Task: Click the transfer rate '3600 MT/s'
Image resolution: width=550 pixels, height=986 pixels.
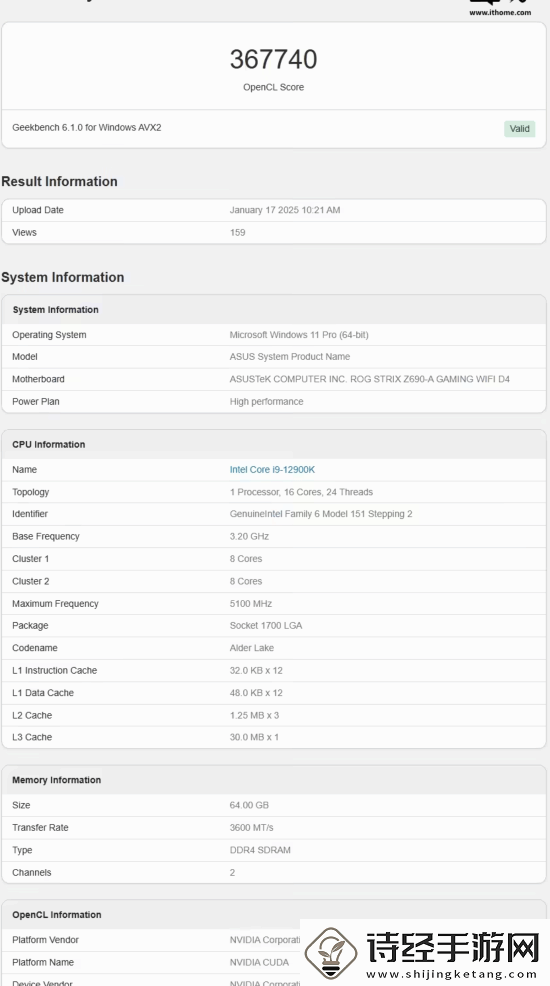Action: click(251, 828)
